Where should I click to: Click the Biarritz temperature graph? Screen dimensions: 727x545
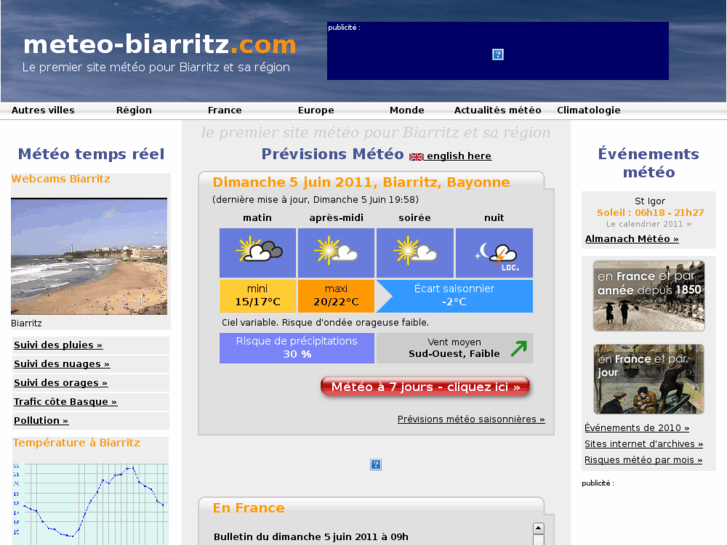pyautogui.click(x=90, y=504)
